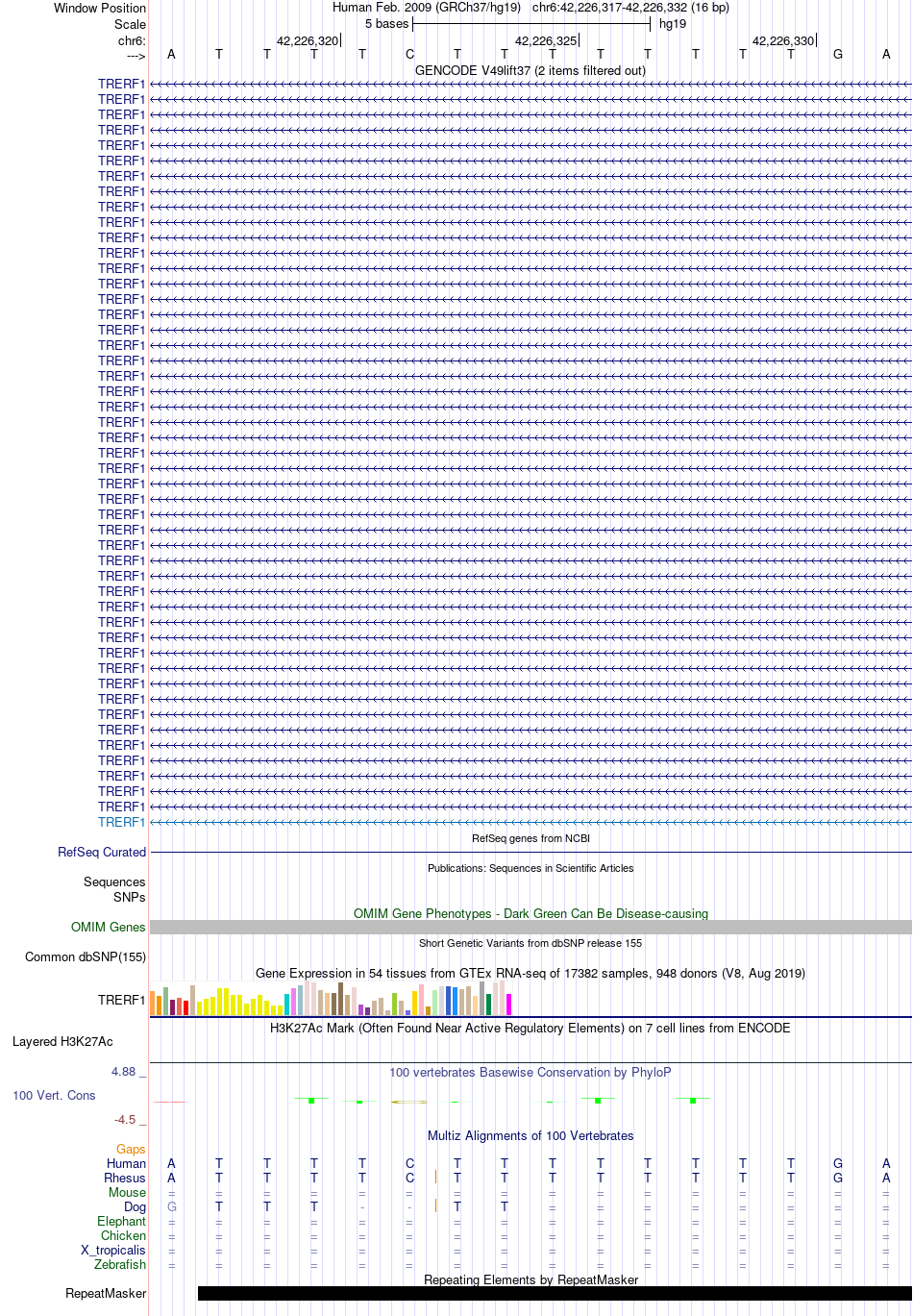Select the 'Chicken' alignment row label
Viewport: 913px width, 1316px height.
(x=123, y=1235)
